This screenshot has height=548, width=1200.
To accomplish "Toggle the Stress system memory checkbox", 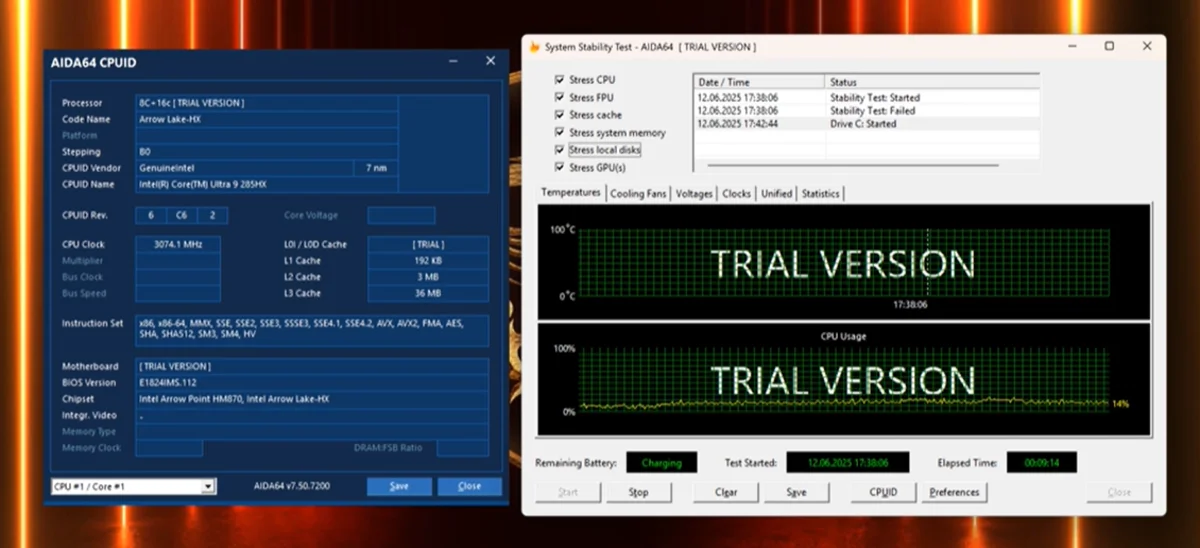I will (x=560, y=132).
